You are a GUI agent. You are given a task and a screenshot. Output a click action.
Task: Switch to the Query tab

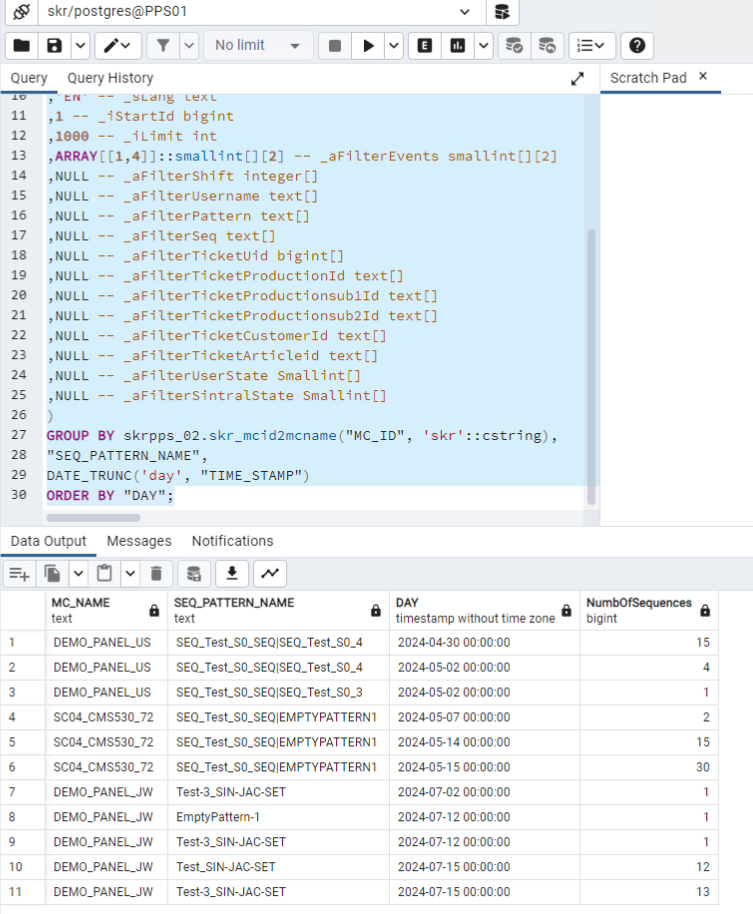click(x=29, y=78)
